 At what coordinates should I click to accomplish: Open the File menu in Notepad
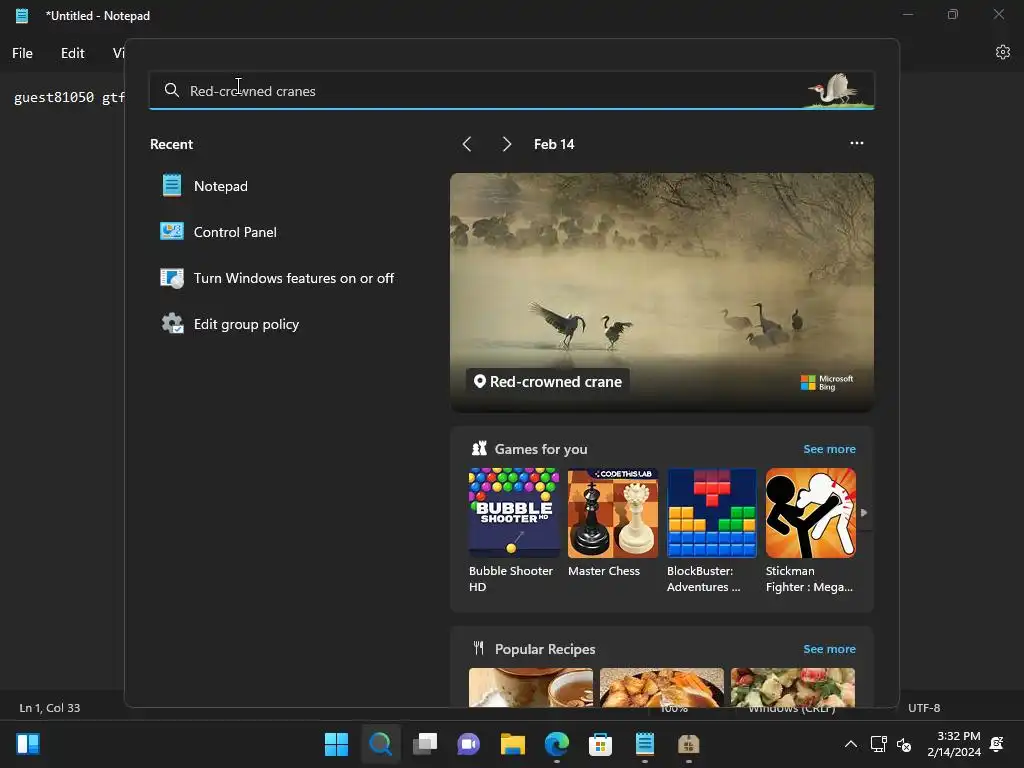pyautogui.click(x=22, y=54)
